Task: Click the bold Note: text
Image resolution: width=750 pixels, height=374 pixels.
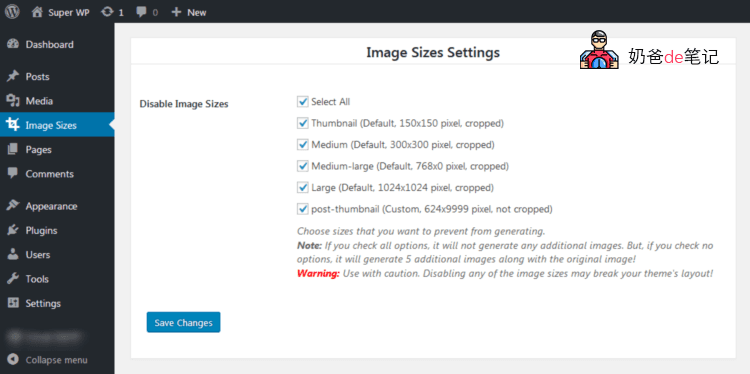Action: point(309,246)
